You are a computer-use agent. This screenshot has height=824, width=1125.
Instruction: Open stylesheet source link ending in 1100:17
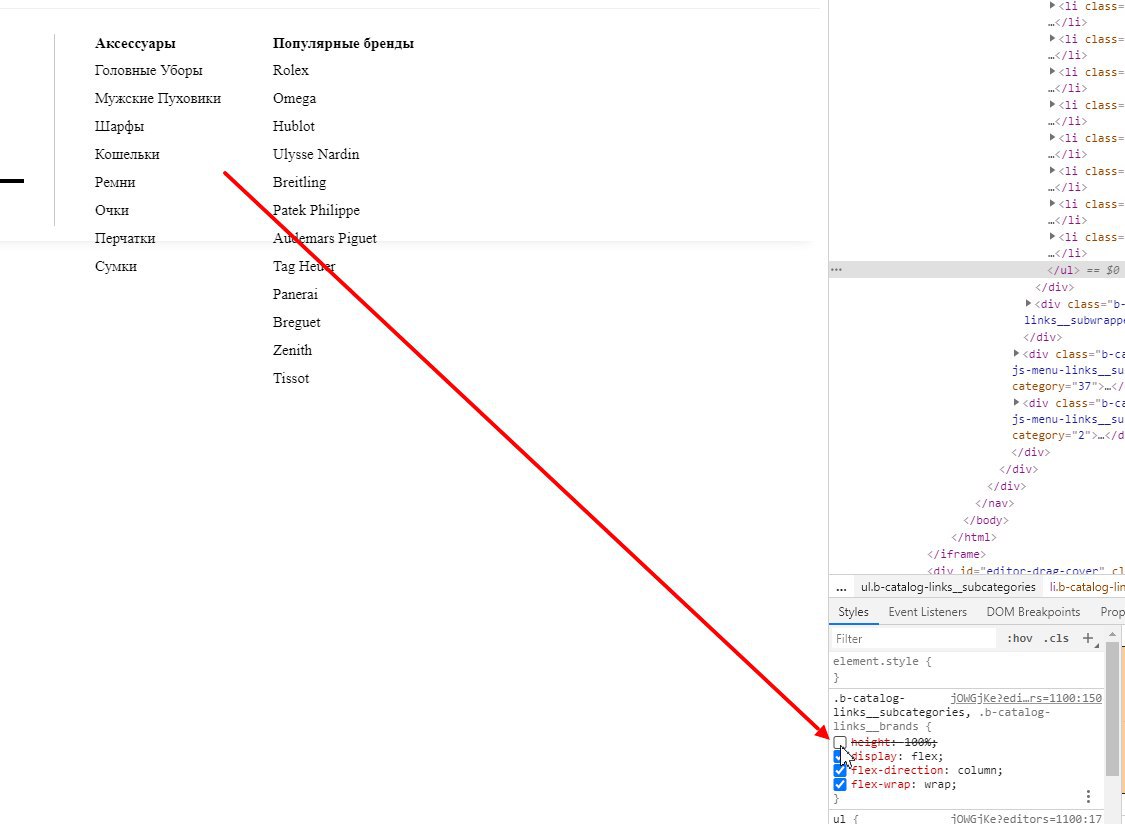click(1026, 818)
